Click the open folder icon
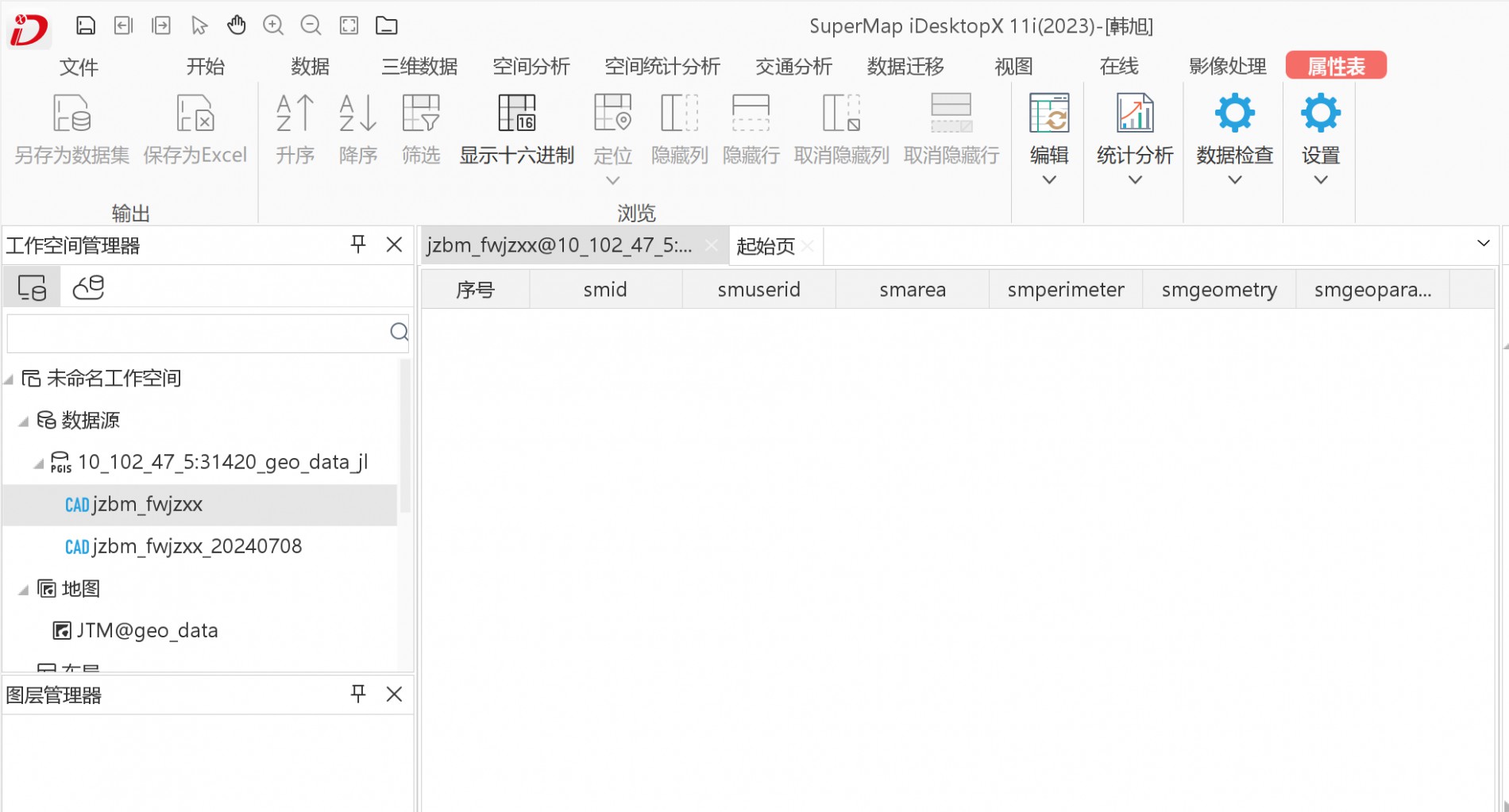This screenshot has height=812, width=1509. click(387, 25)
